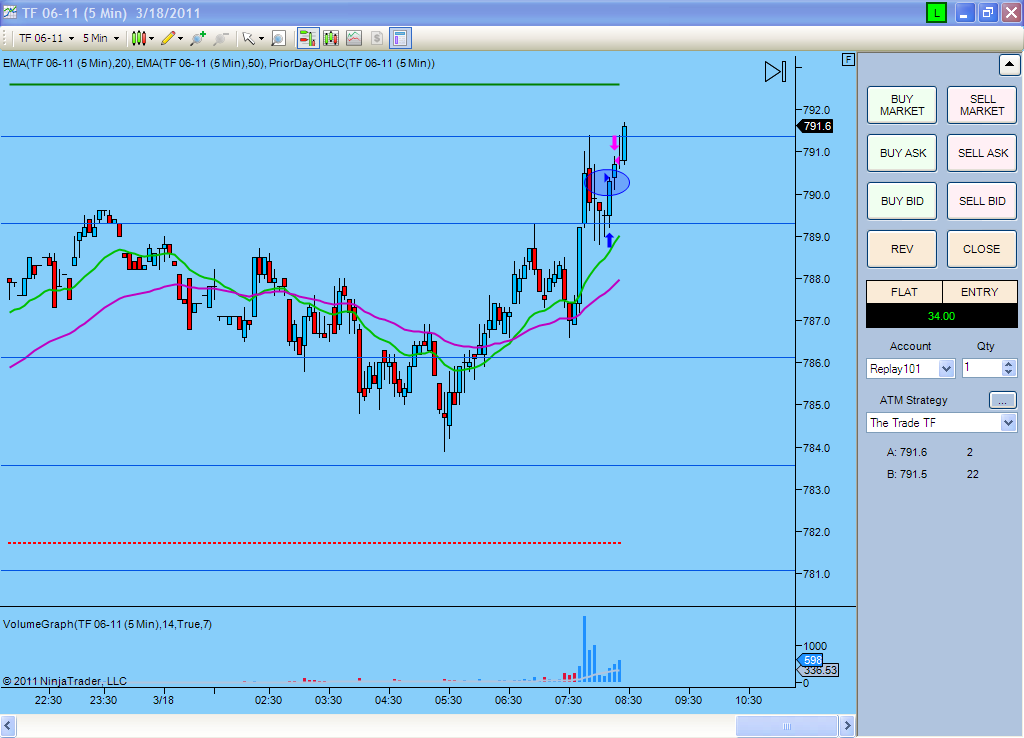Click the B: 791.5 bid price
The width and height of the screenshot is (1024, 738).
tap(906, 474)
